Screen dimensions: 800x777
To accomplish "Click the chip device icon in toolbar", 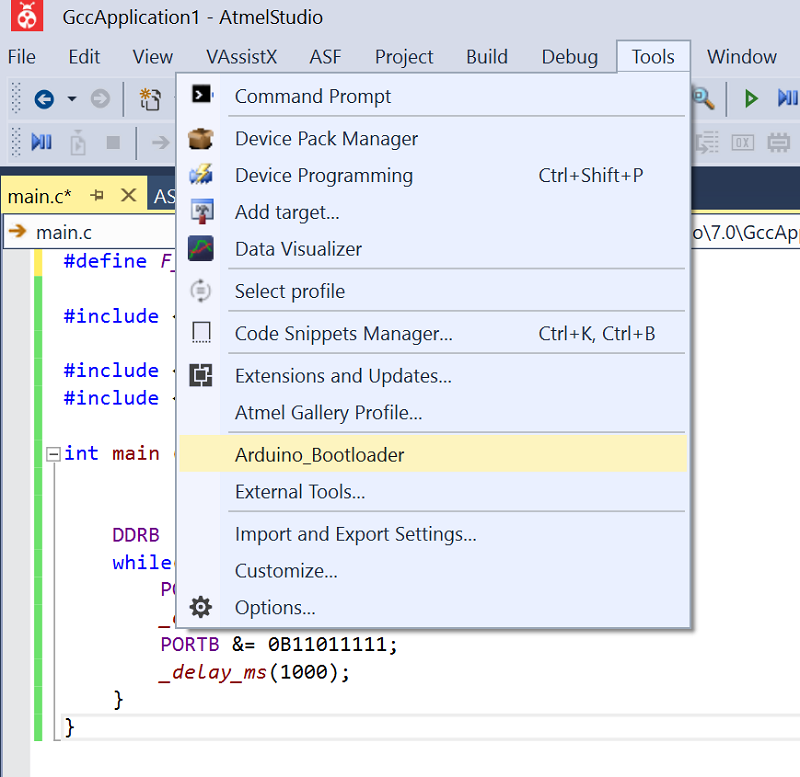I will pyautogui.click(x=779, y=142).
